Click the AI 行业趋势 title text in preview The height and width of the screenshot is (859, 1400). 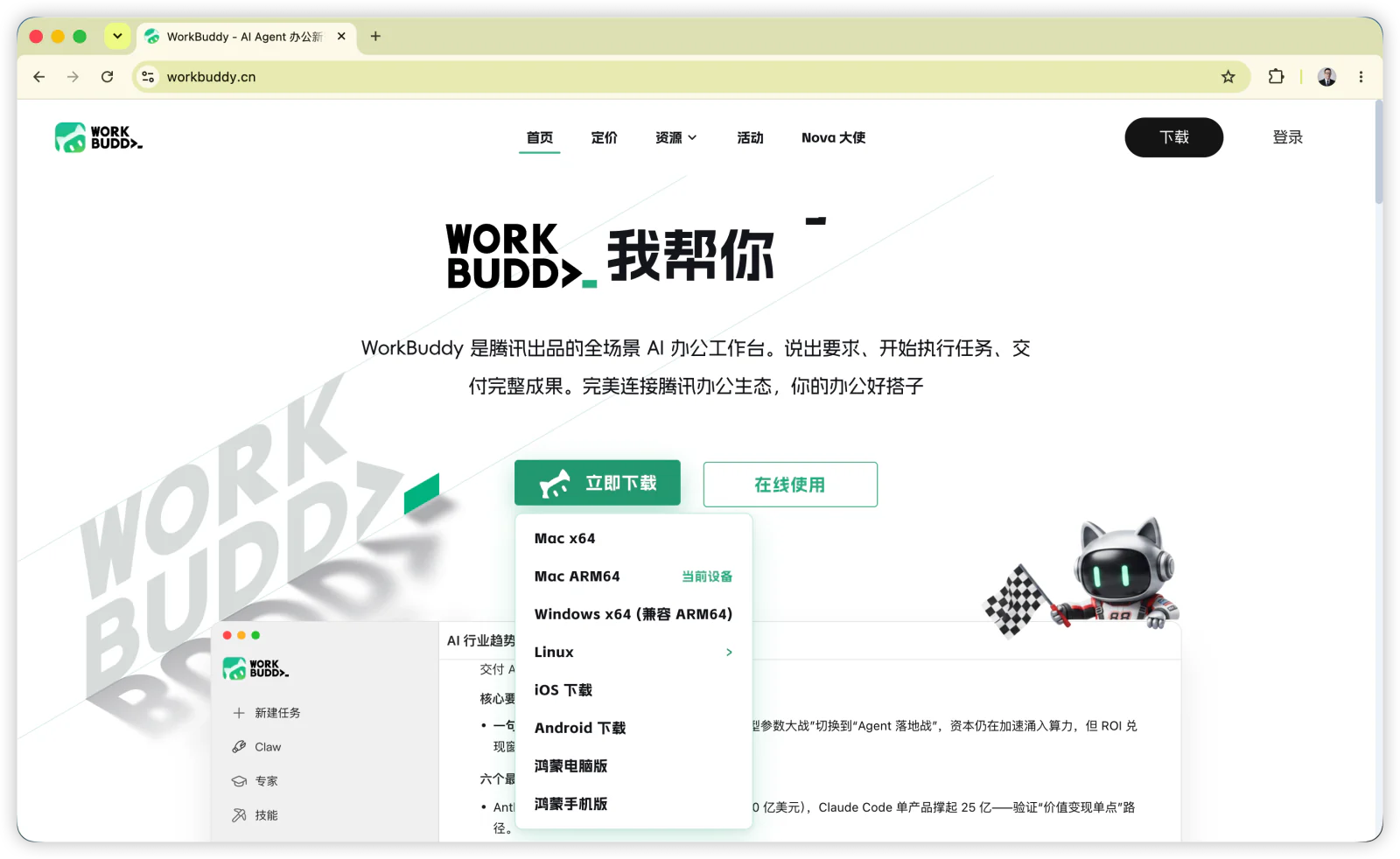pos(480,640)
